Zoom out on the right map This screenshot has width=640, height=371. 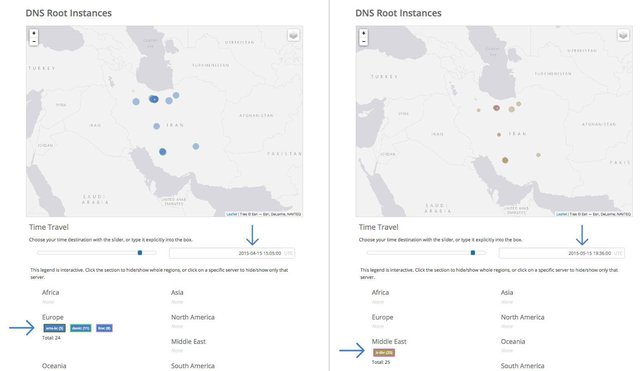pyautogui.click(x=364, y=41)
